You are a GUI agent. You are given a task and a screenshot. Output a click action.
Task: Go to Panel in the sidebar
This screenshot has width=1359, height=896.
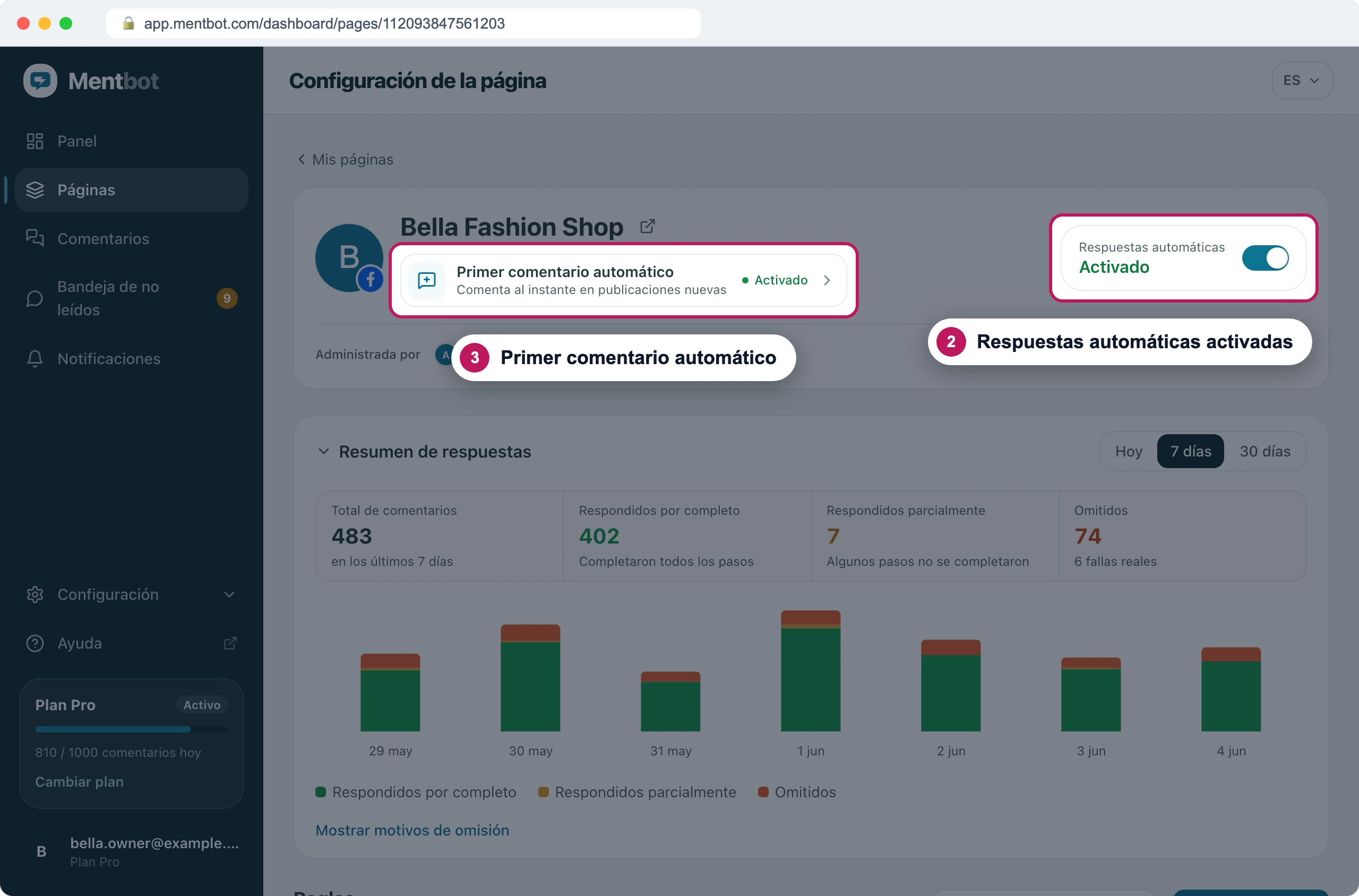pos(132,141)
